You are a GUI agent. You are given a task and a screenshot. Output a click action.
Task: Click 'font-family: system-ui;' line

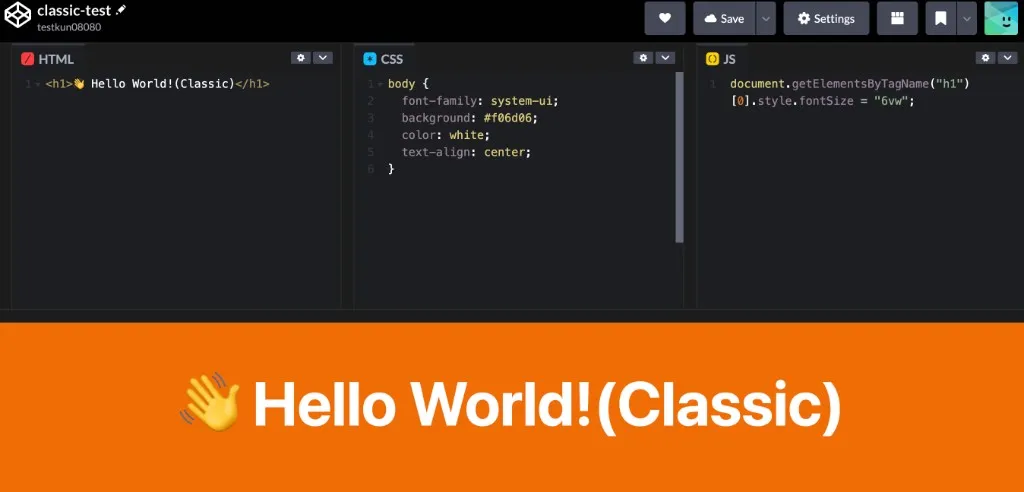481,101
